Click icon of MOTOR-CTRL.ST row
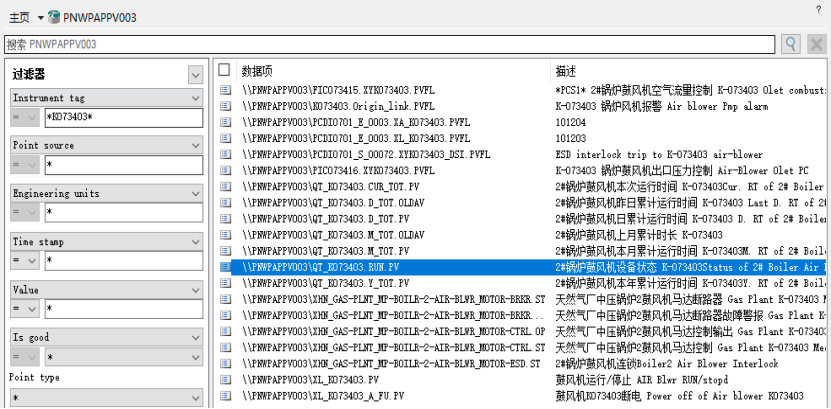Screen dimensions: 831x409 (226, 348)
